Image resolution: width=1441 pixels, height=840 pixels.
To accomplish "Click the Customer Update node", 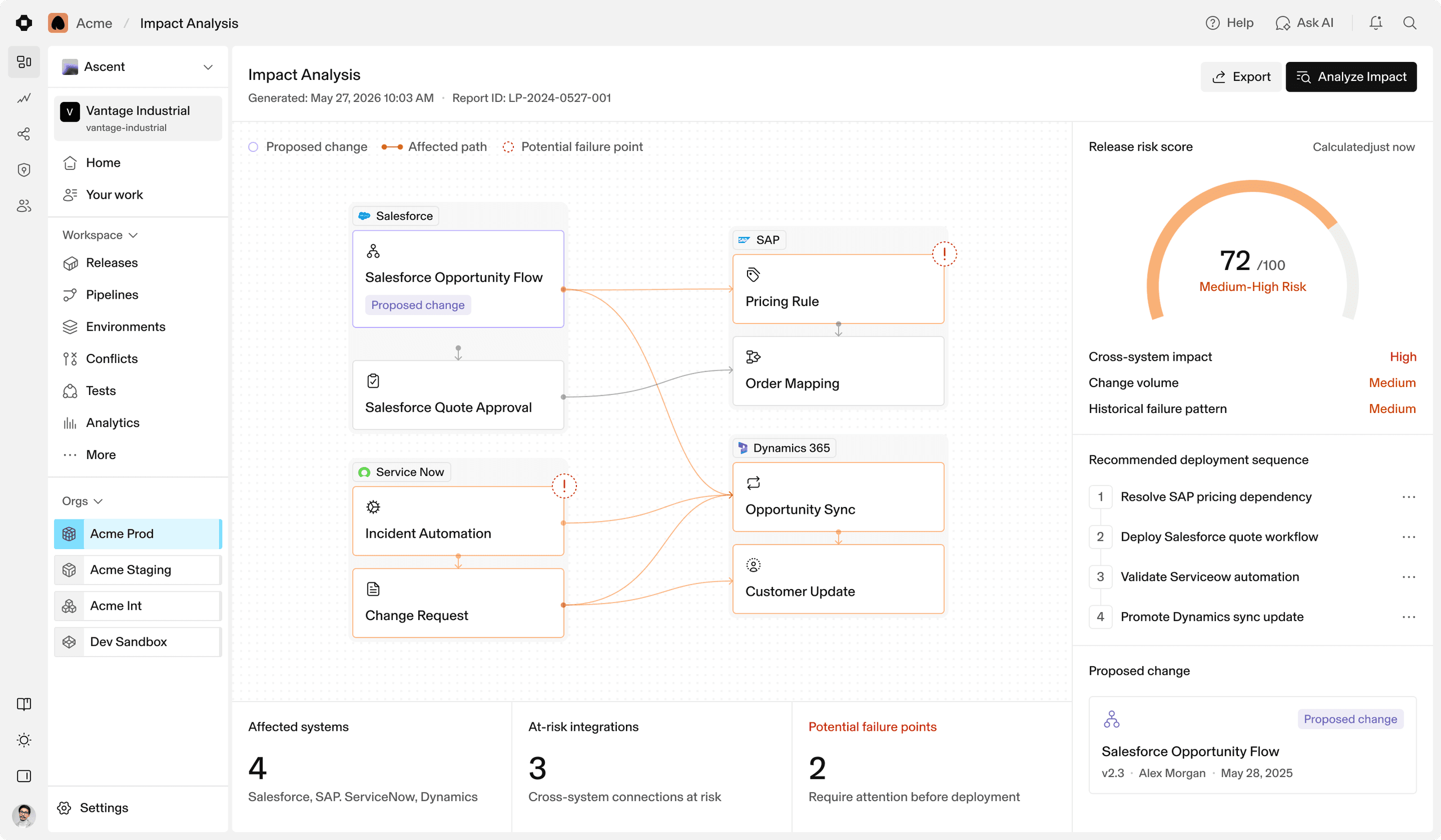I will pos(838,579).
